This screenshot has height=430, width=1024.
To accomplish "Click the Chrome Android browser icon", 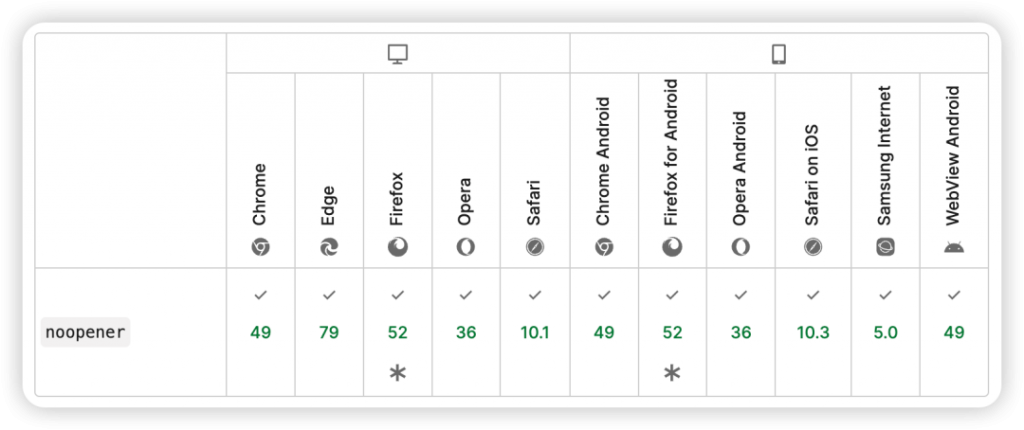I will (604, 247).
